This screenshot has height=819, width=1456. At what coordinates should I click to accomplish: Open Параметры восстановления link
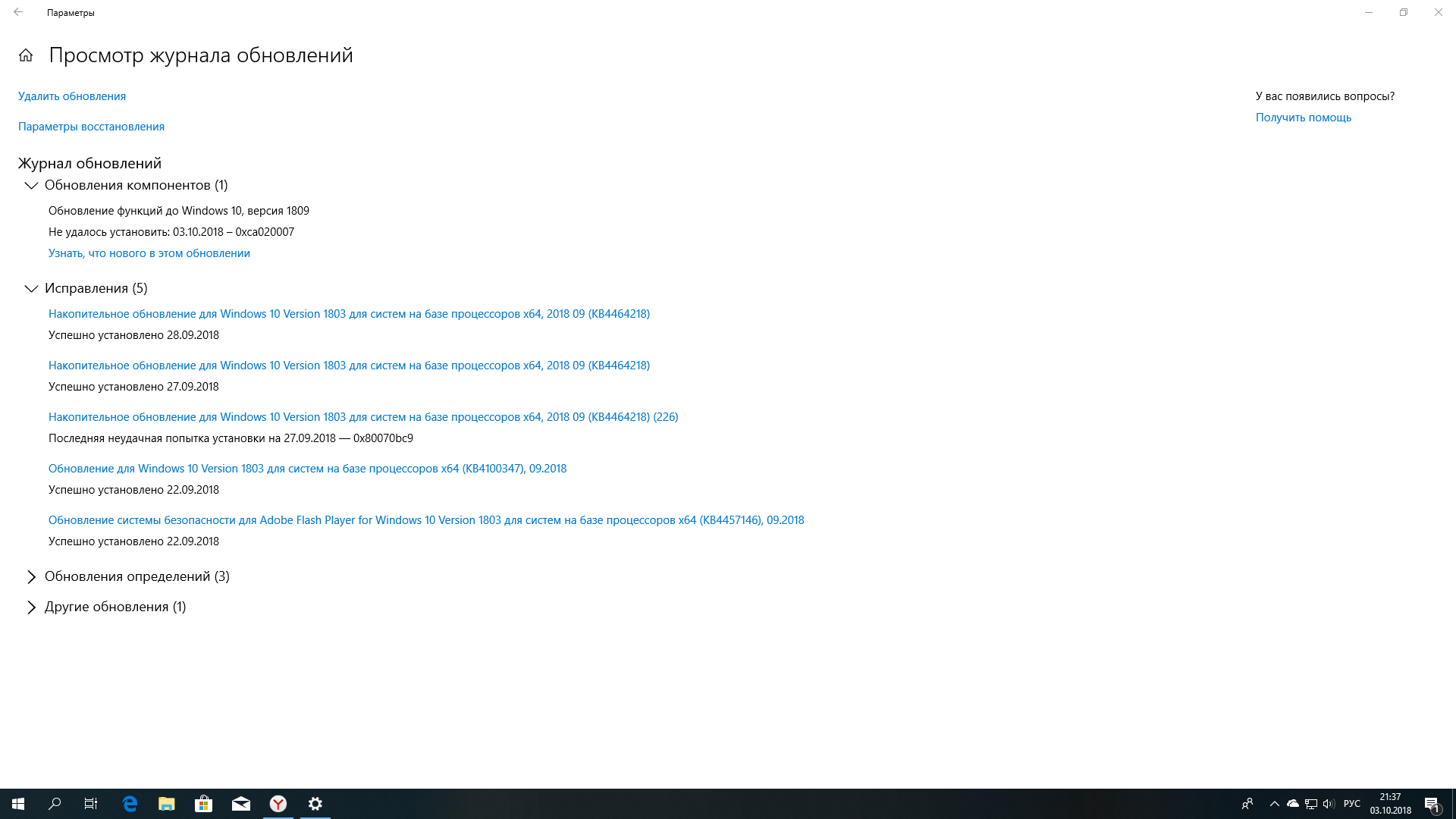[91, 127]
